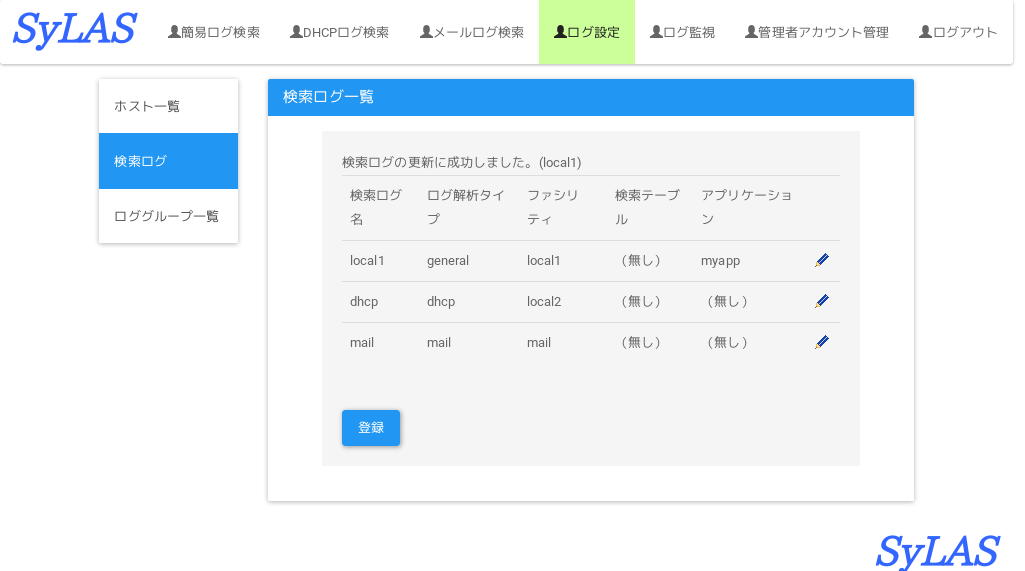Click the 登録 button

pos(371,428)
